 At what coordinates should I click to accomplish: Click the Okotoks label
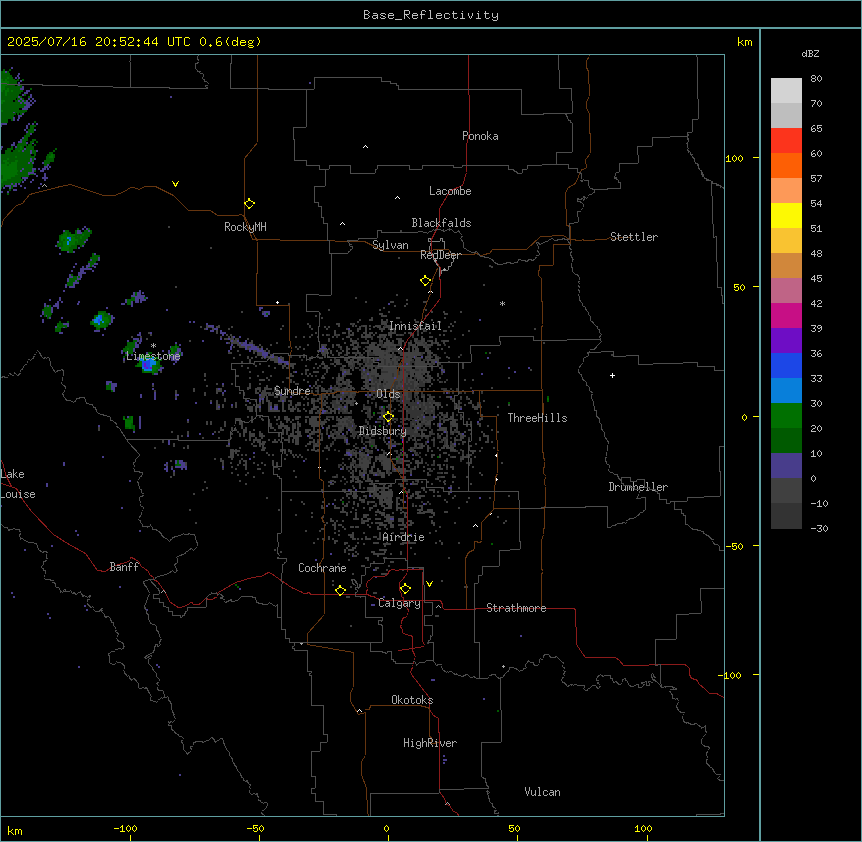click(412, 700)
